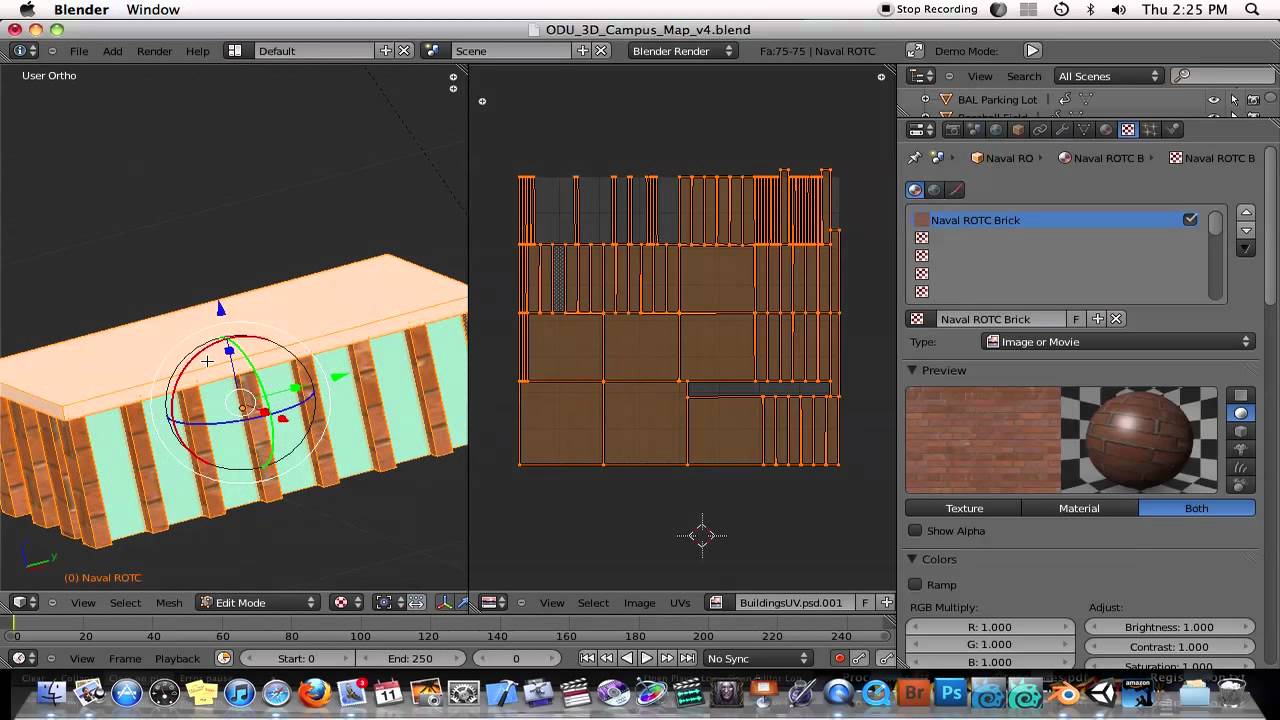Toggle fake user F for texture
This screenshot has height=720, width=1280.
click(x=1076, y=319)
